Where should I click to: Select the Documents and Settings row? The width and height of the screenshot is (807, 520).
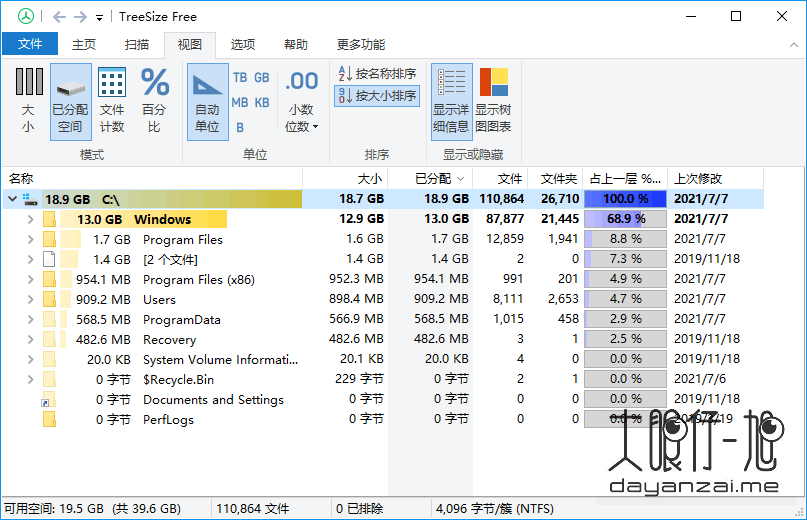coord(383,400)
